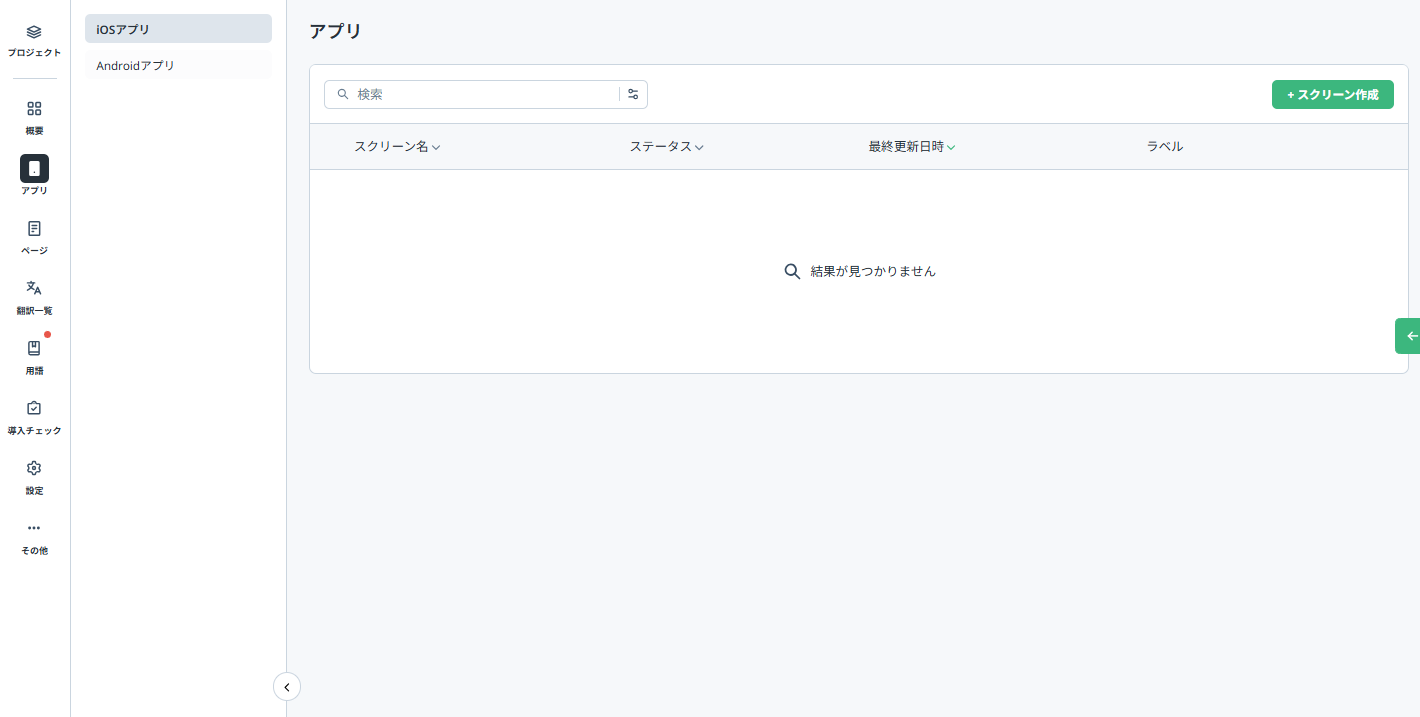The height and width of the screenshot is (717, 1420).
Task: Open the filter options beside the search box
Action: click(x=633, y=94)
